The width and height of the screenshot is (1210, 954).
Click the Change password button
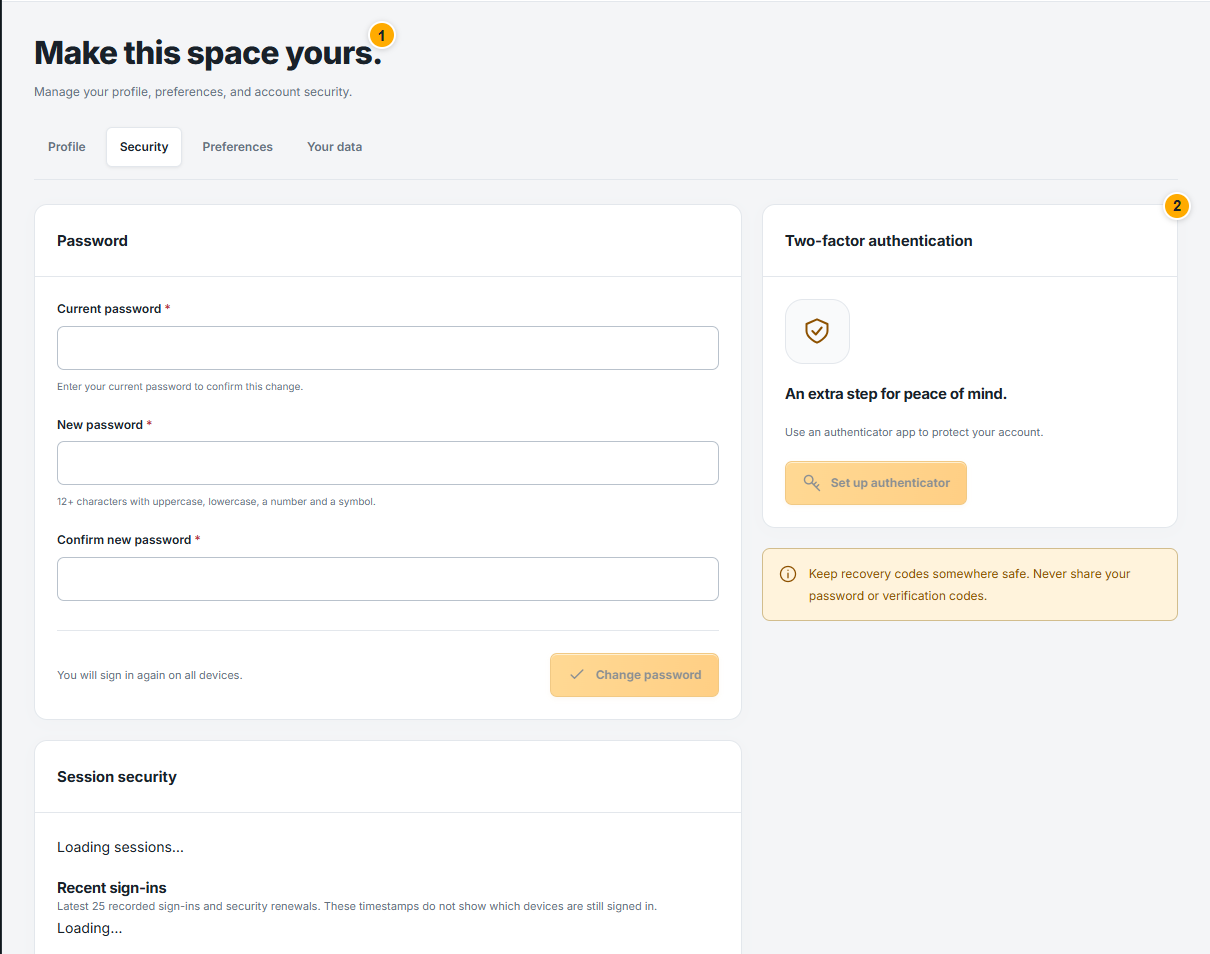click(x=634, y=675)
